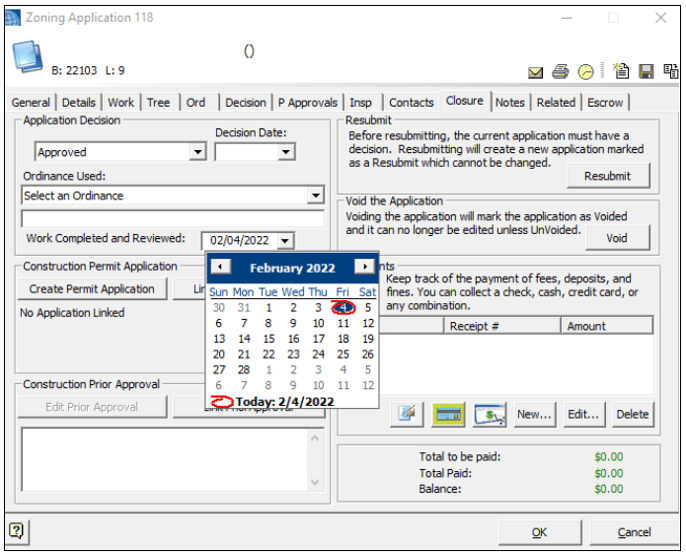Click Create Permit Application button
The image size is (686, 556).
[x=92, y=289]
